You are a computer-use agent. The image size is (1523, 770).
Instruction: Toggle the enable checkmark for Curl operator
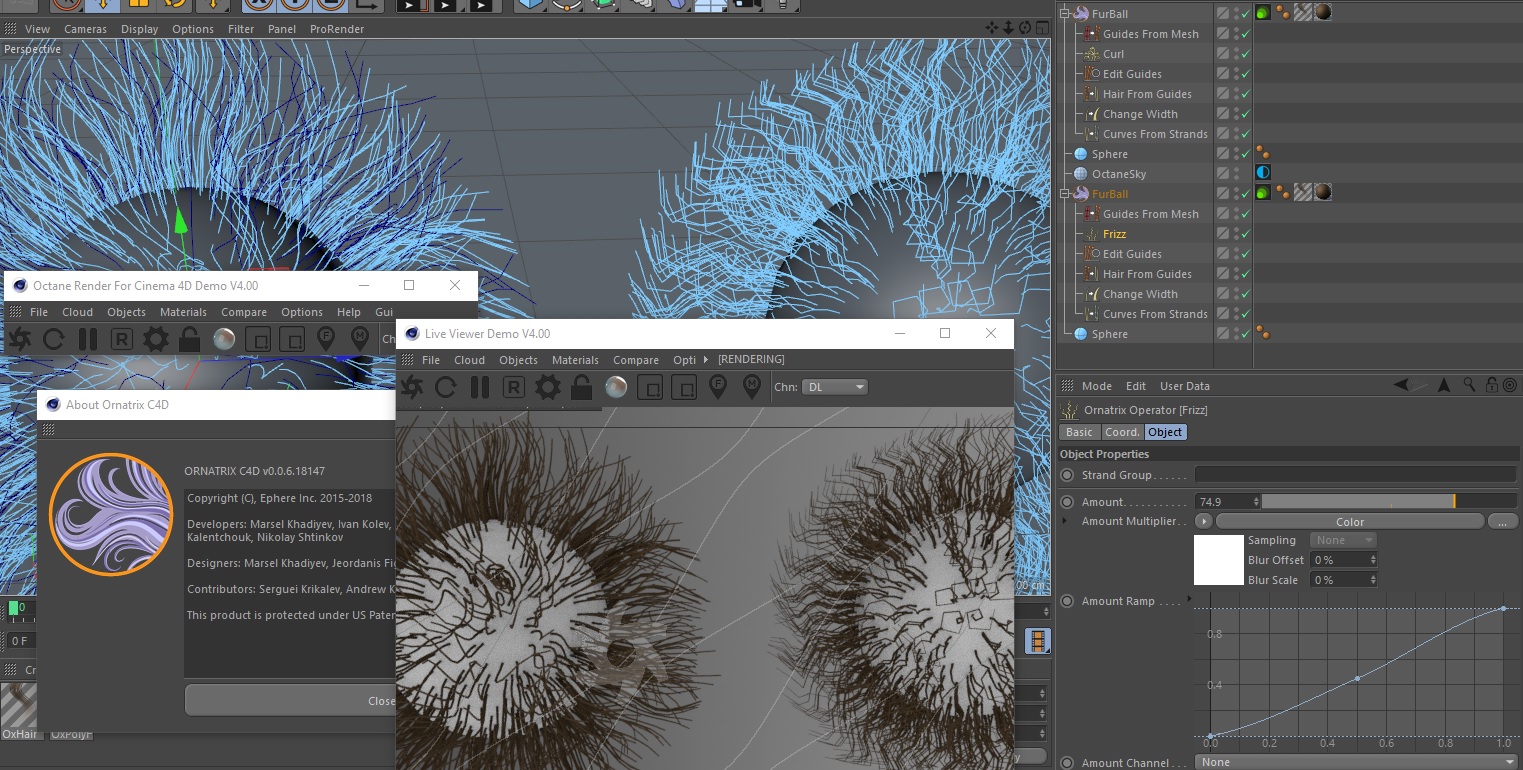coord(1245,54)
